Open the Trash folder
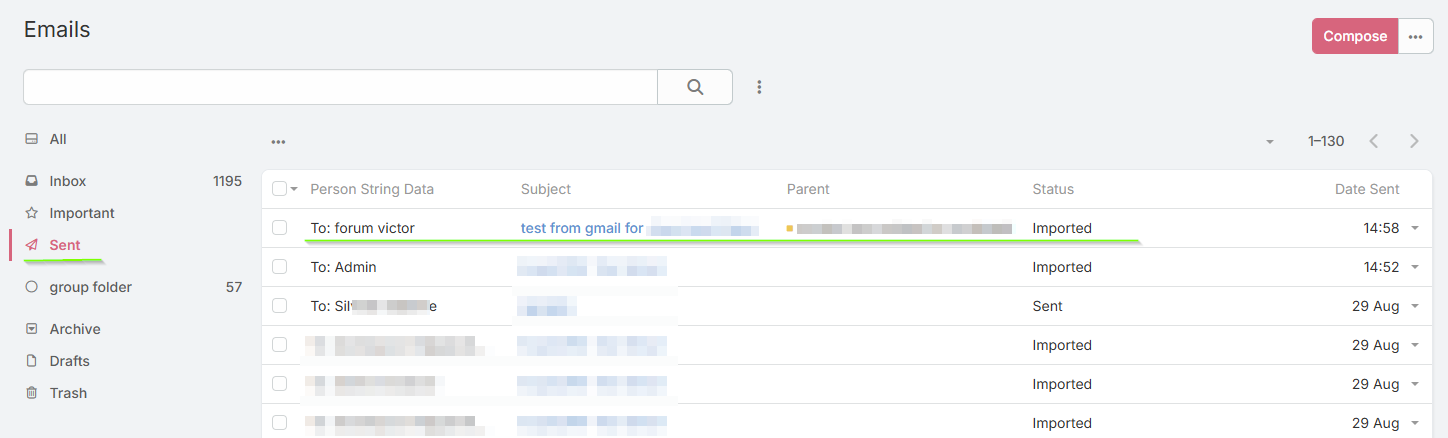Image resolution: width=1448 pixels, height=438 pixels. click(68, 393)
